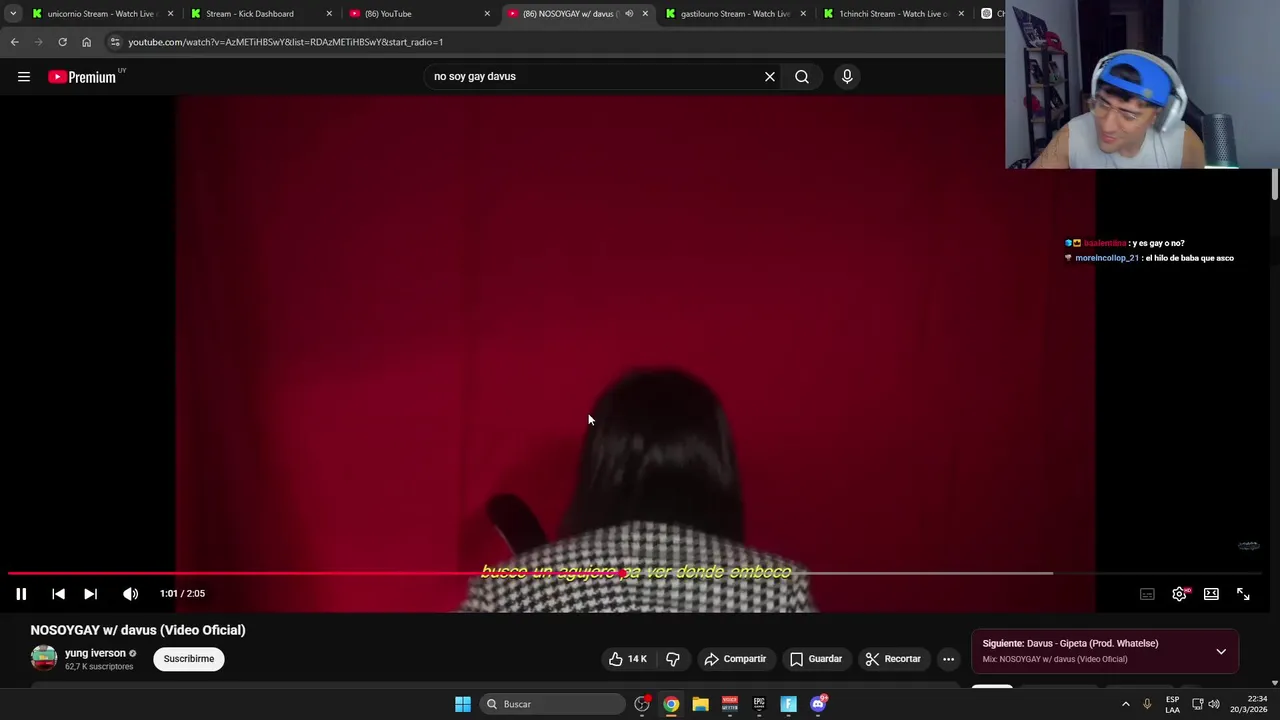The width and height of the screenshot is (1280, 720).
Task: Enter fullscreen on the video player
Action: point(1243,594)
